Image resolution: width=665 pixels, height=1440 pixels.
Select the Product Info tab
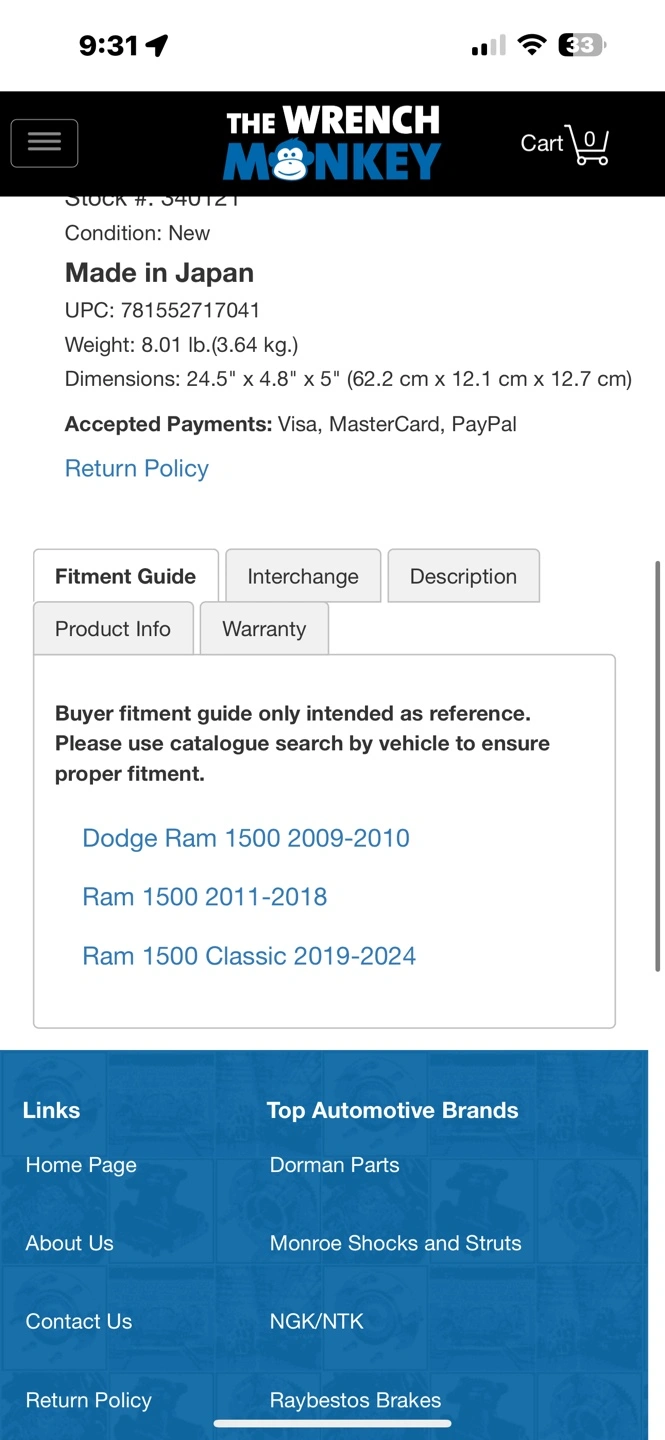click(113, 628)
